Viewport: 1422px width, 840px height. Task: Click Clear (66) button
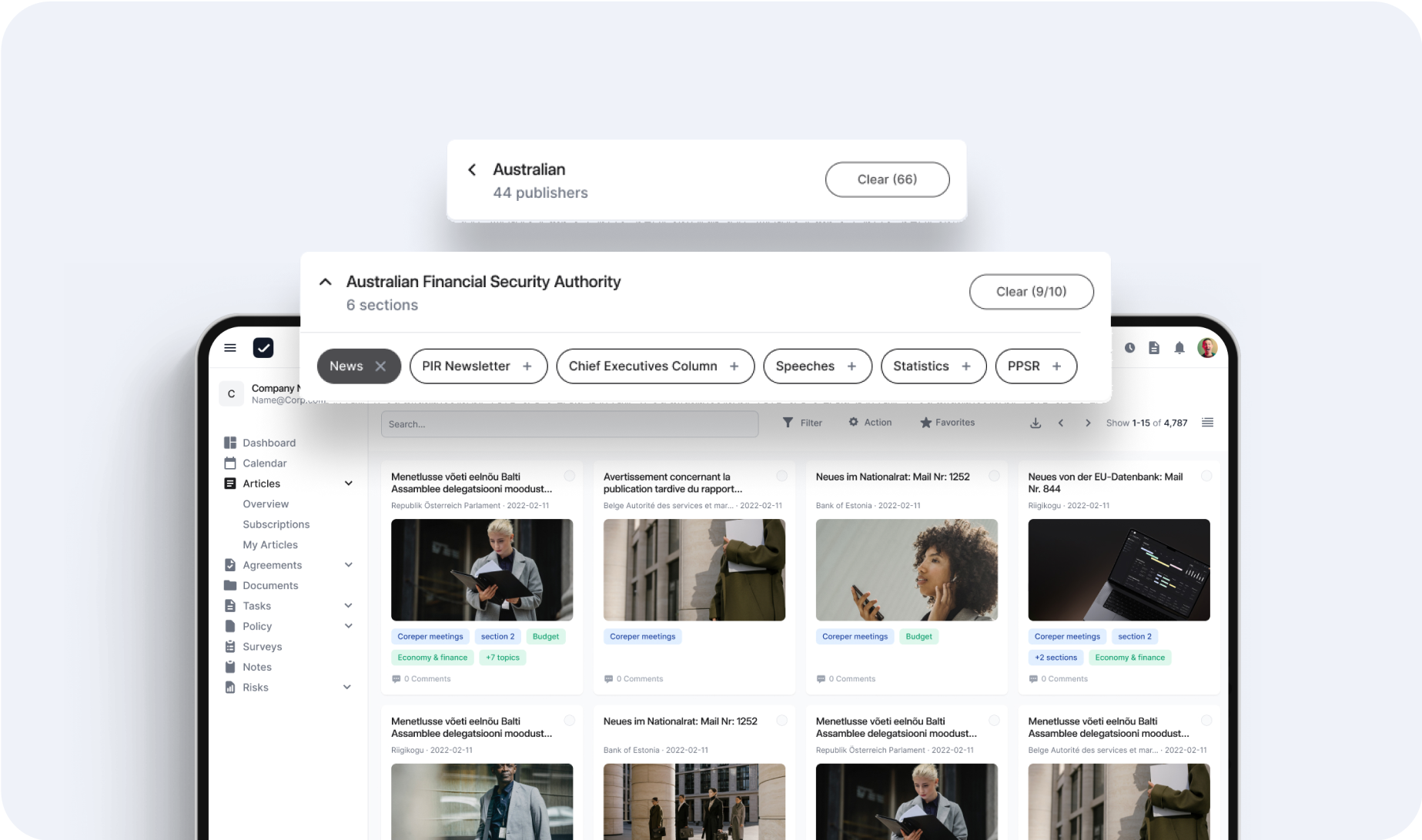[887, 179]
